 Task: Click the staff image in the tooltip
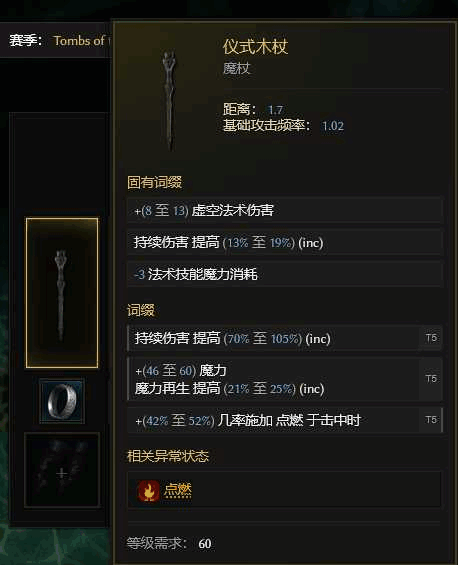coord(169,101)
